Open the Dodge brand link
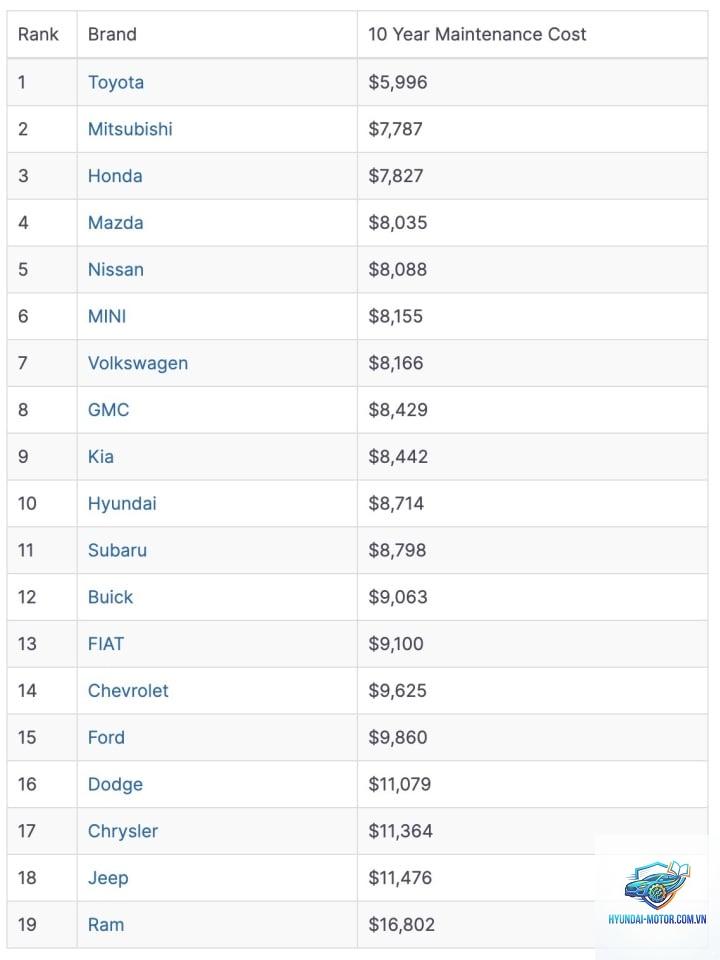This screenshot has height=960, width=720. point(116,784)
